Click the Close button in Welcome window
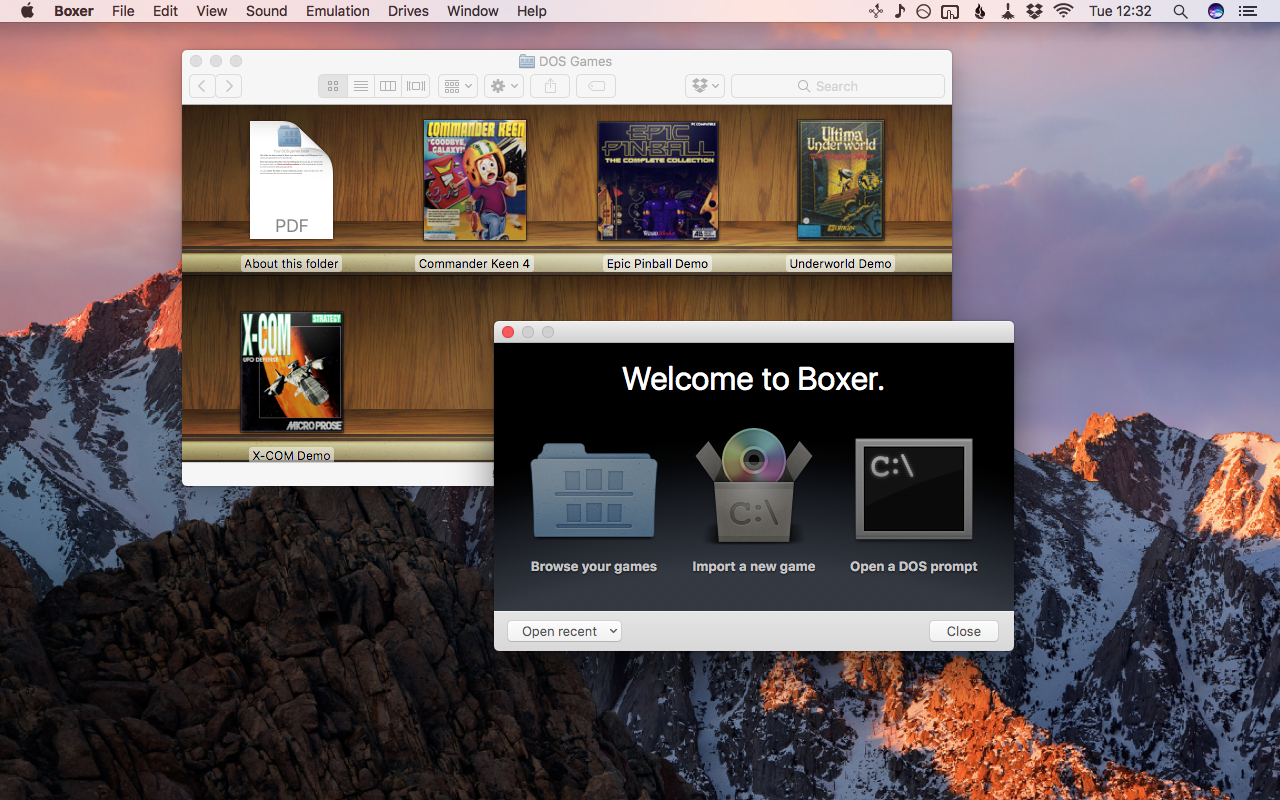This screenshot has width=1280, height=800. (964, 631)
